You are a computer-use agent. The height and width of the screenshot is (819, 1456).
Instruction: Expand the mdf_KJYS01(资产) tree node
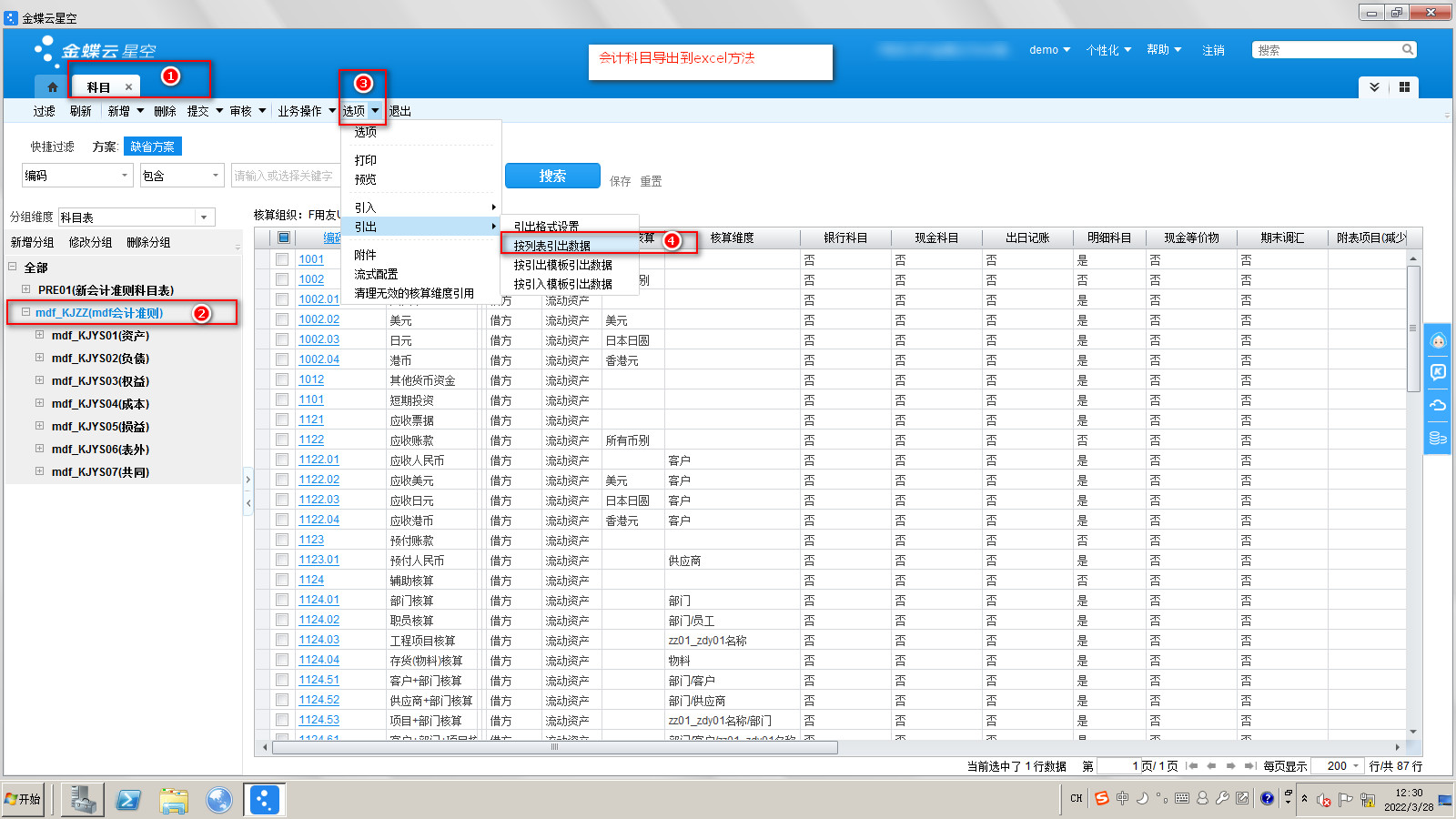pos(39,335)
